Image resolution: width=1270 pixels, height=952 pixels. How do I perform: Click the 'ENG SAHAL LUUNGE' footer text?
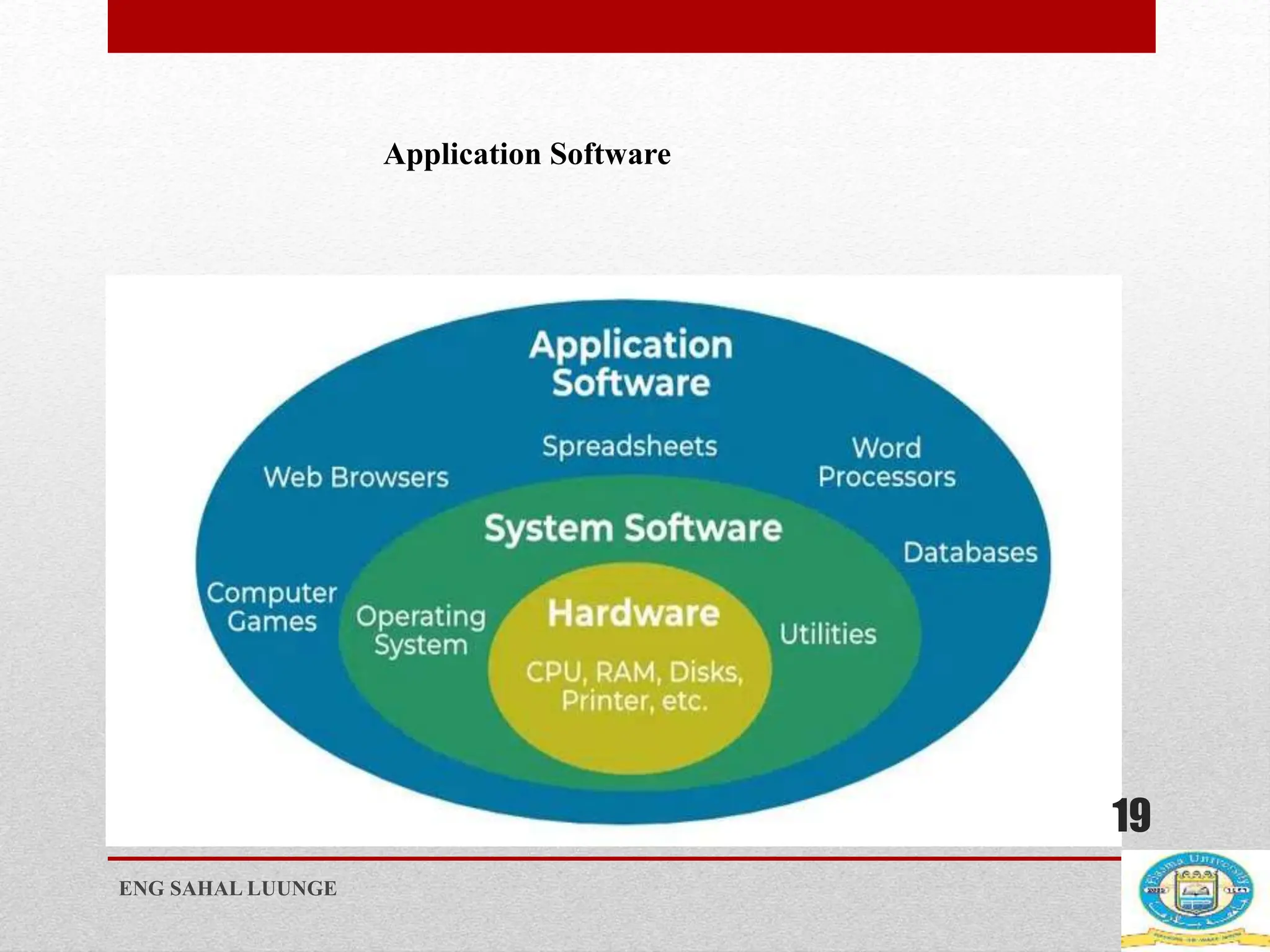coord(228,889)
